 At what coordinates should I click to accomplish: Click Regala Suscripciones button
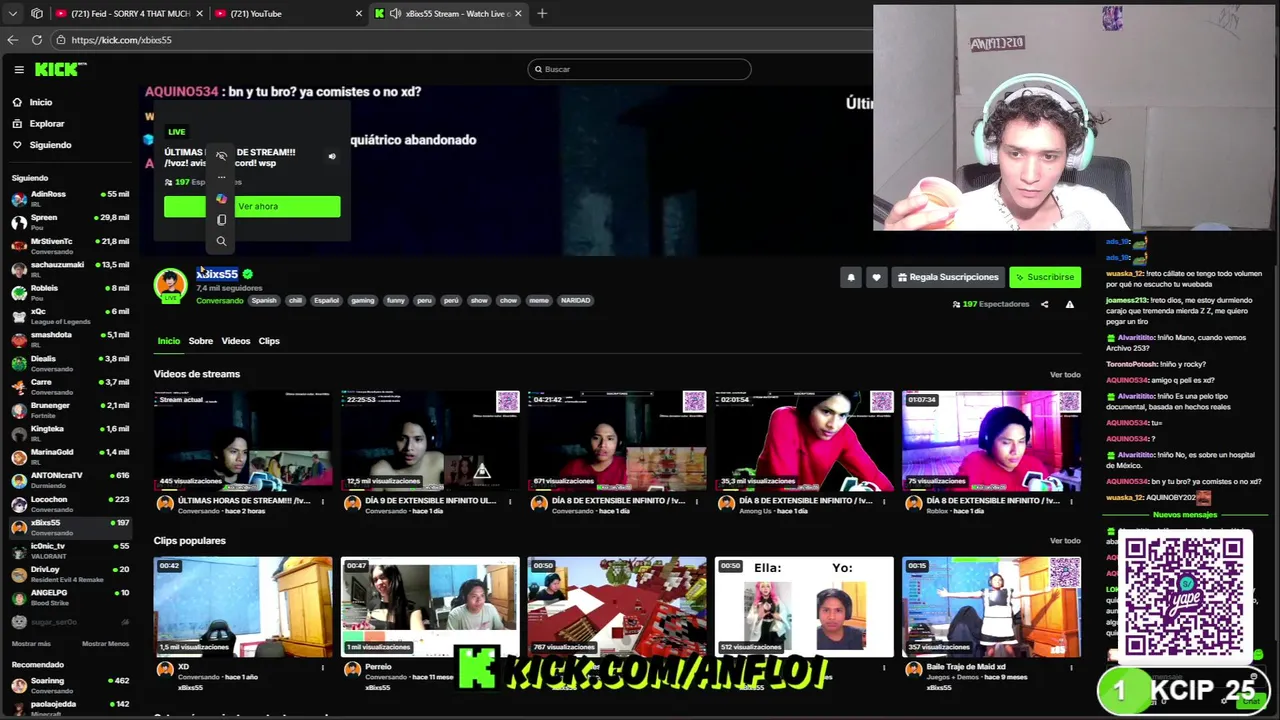click(947, 277)
